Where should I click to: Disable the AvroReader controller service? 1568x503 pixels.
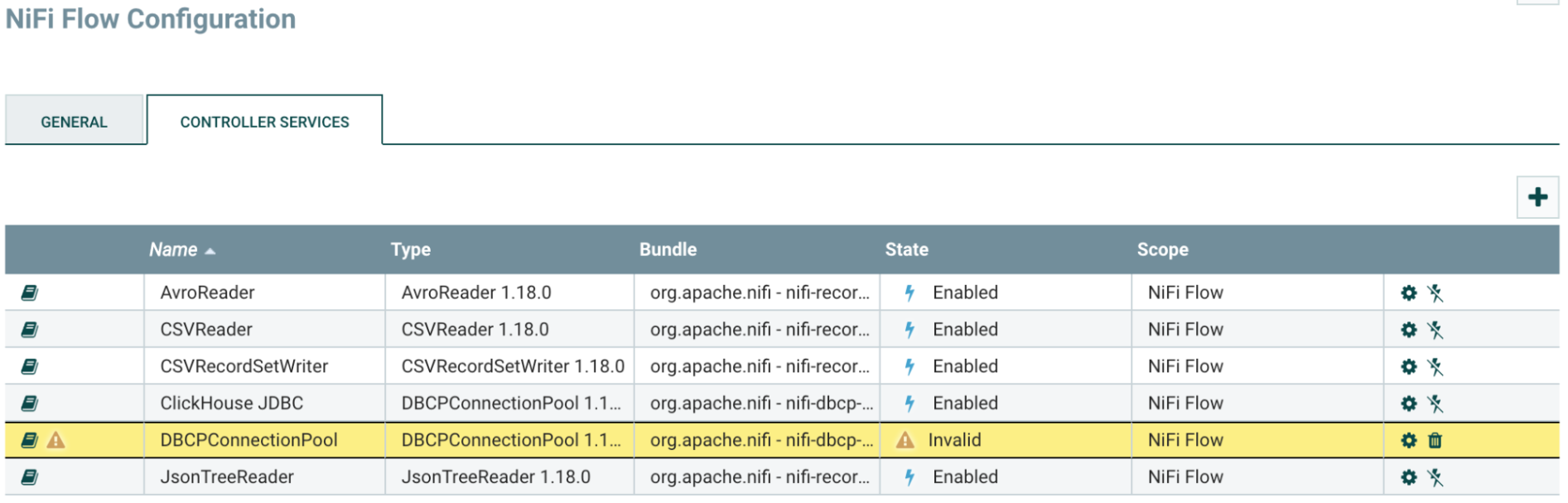click(x=1435, y=293)
